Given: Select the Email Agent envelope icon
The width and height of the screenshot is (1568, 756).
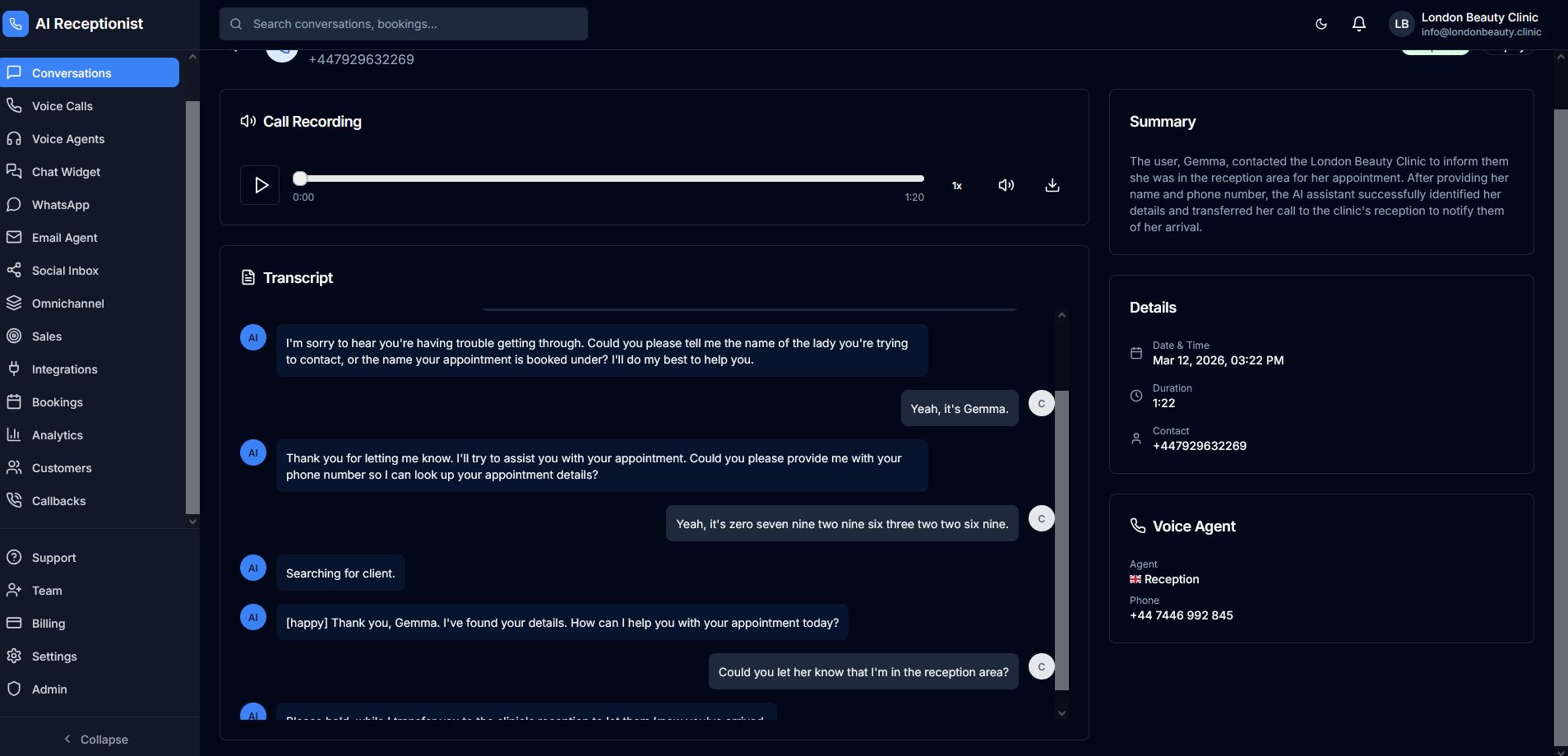Looking at the screenshot, I should tap(14, 238).
